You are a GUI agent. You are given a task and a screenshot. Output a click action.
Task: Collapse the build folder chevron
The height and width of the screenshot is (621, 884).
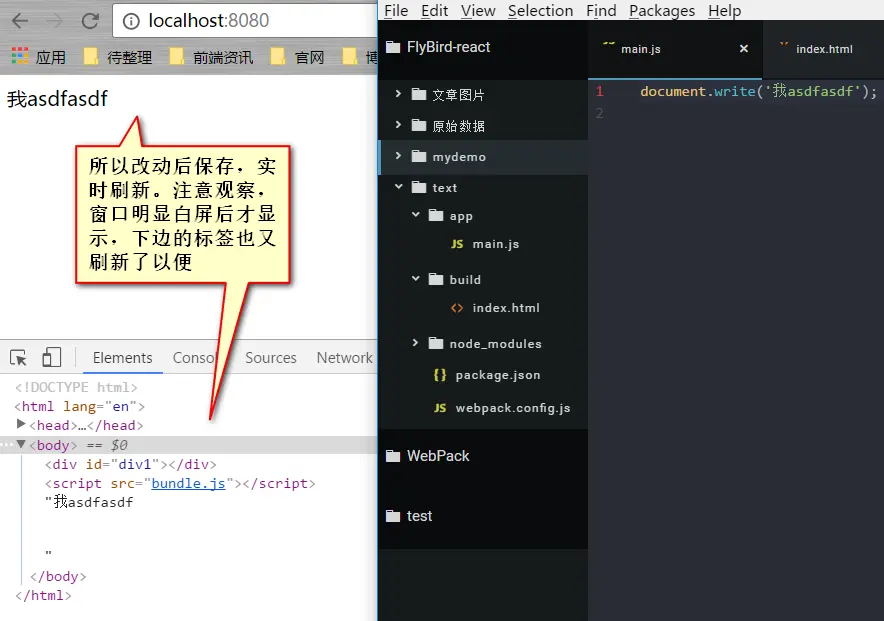(416, 278)
